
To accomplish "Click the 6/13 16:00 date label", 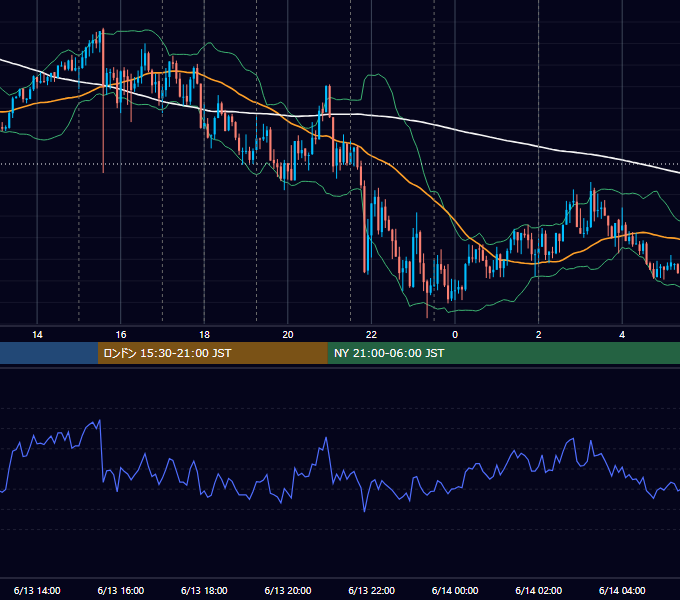I will coord(121,590).
